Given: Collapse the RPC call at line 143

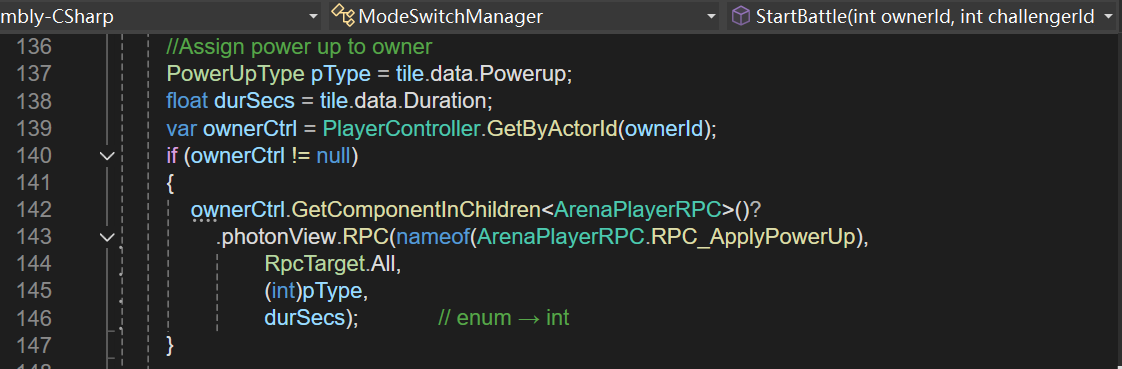Looking at the screenshot, I should click(x=107, y=237).
